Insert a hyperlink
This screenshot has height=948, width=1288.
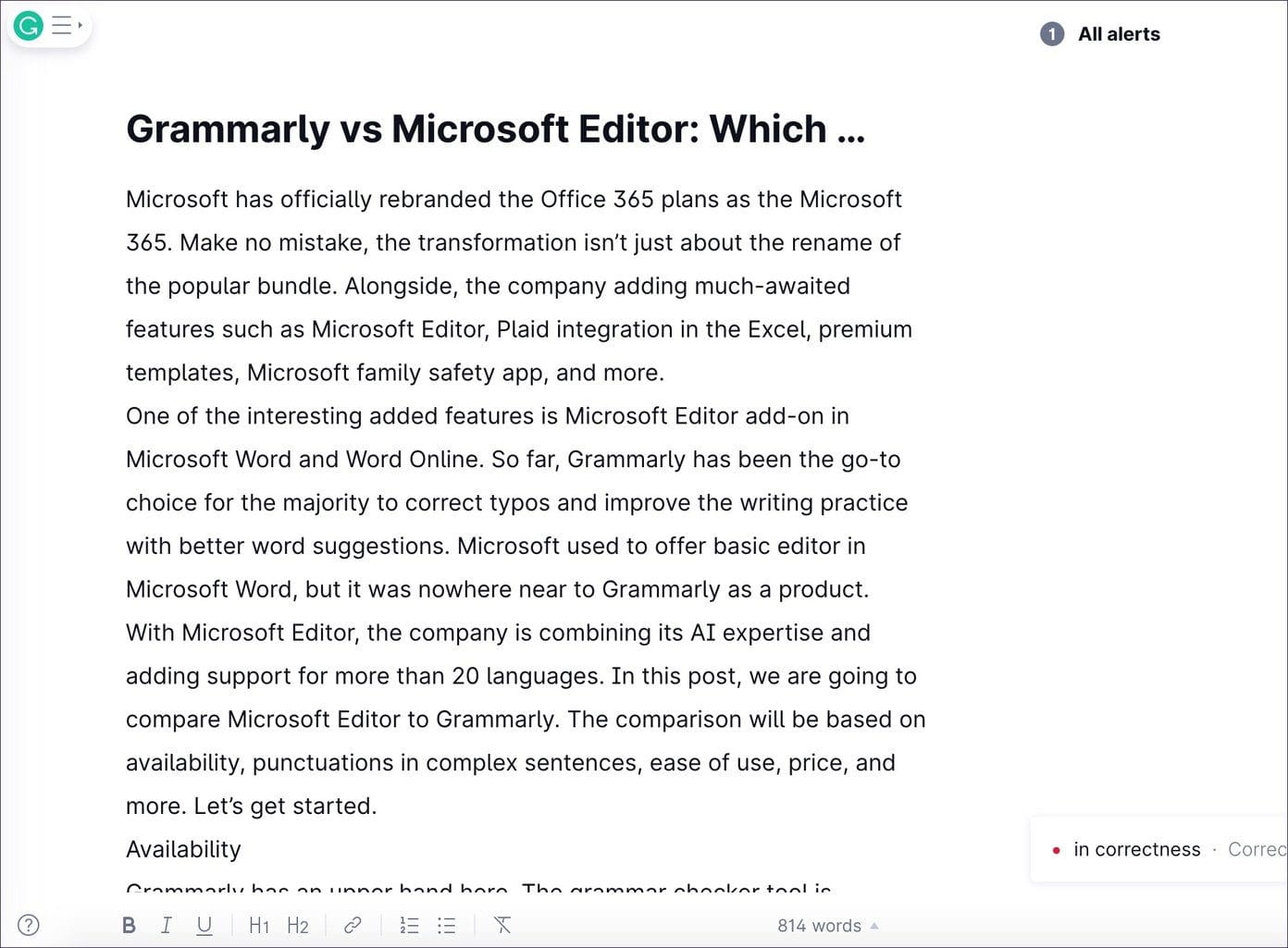pyautogui.click(x=353, y=926)
